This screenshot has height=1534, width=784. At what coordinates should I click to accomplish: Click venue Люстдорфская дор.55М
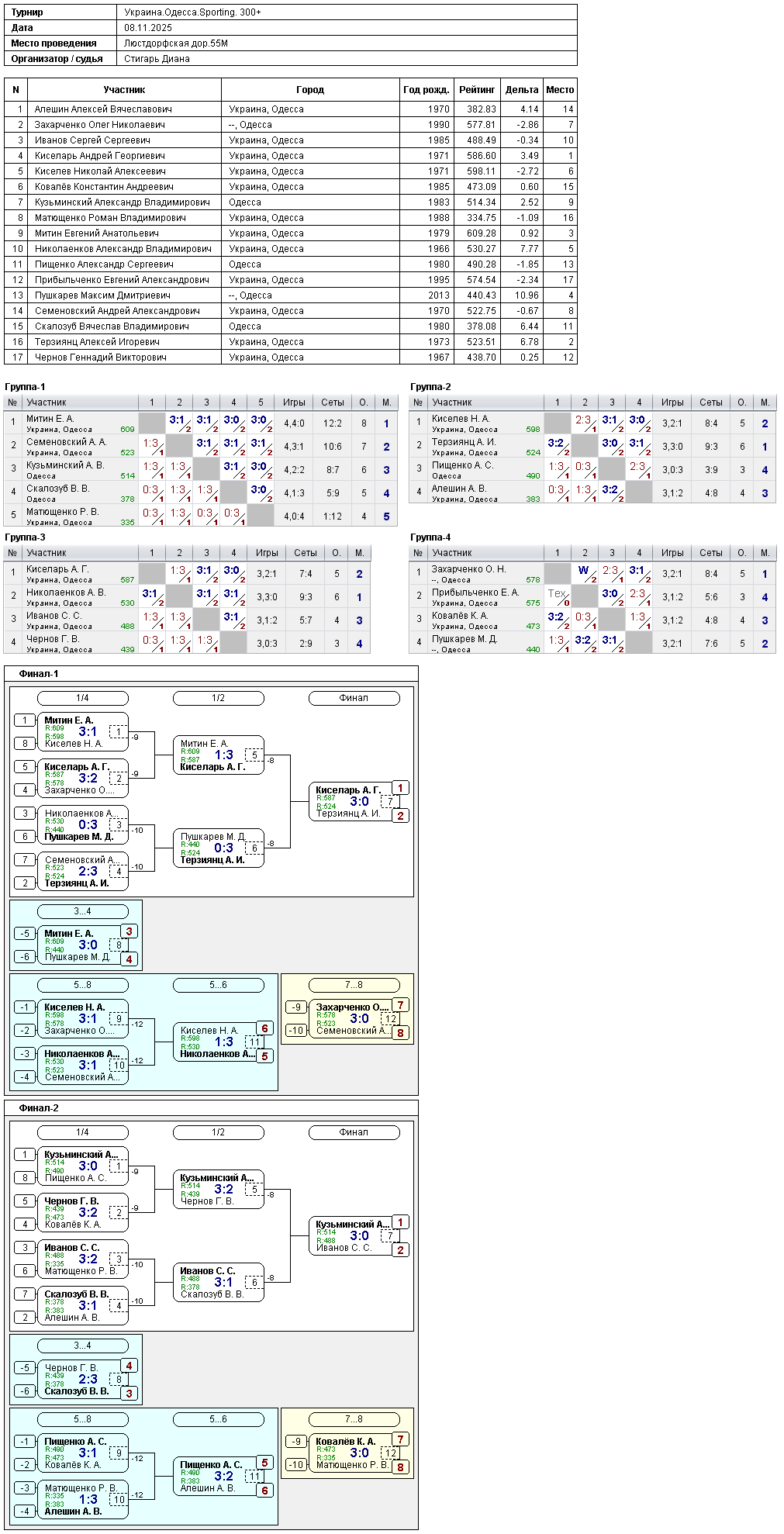tap(176, 43)
